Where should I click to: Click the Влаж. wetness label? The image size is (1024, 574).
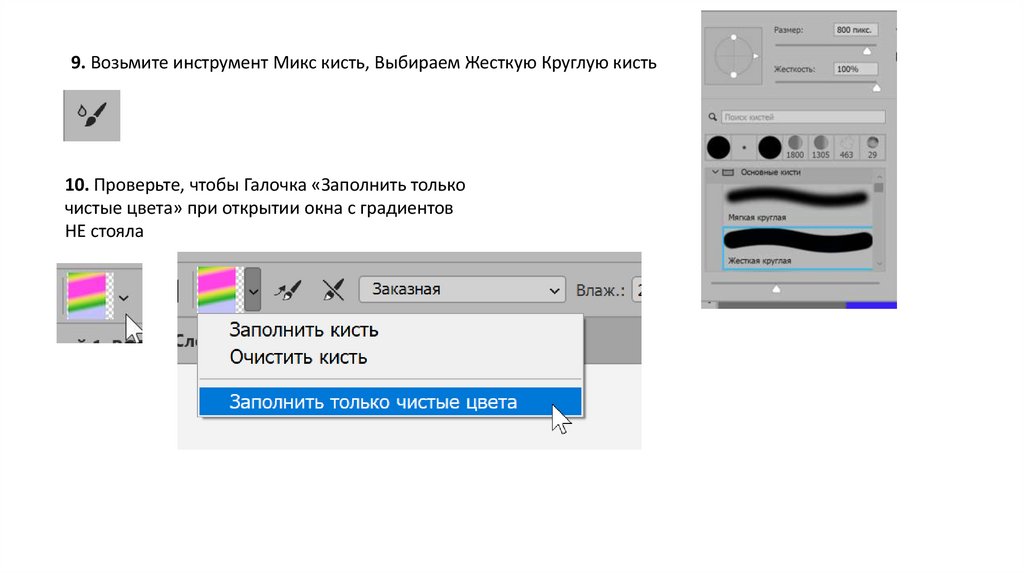[600, 290]
